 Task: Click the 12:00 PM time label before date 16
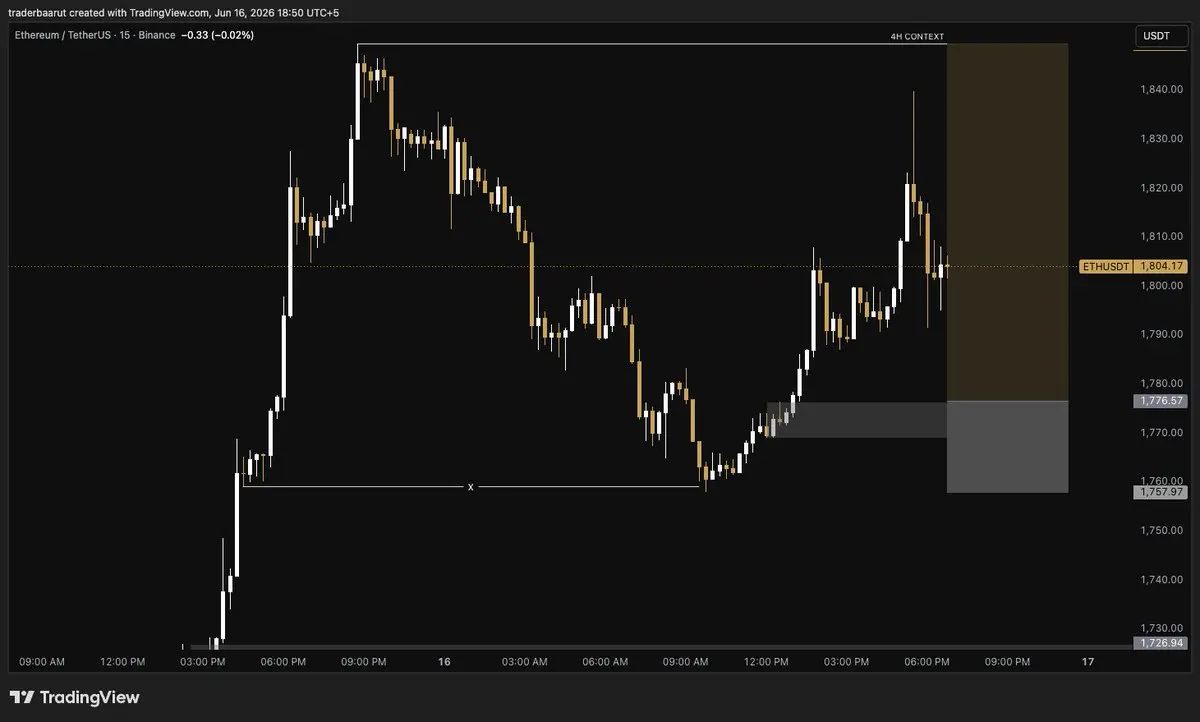pos(123,662)
